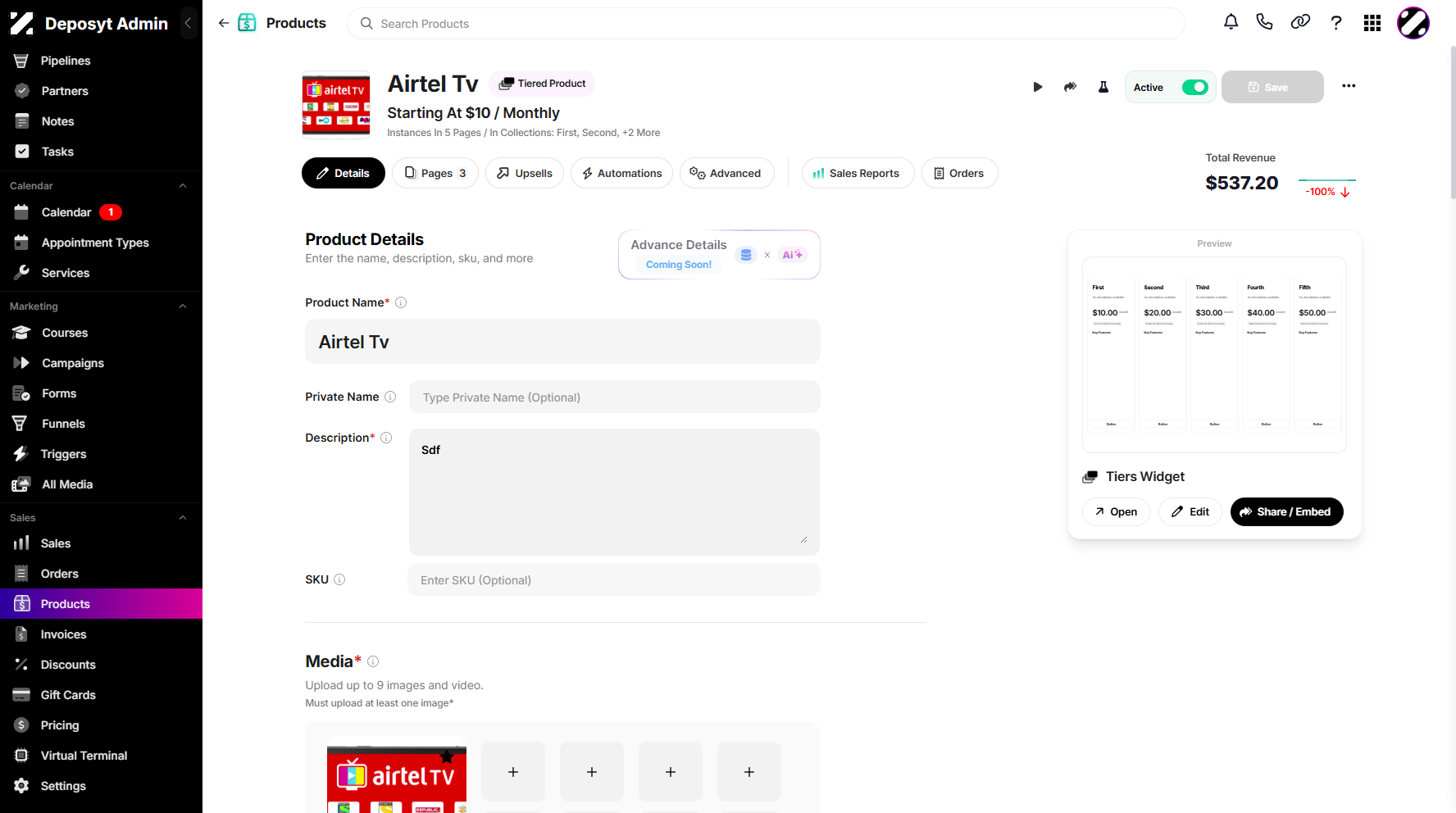Open All Media in sidebar
The height and width of the screenshot is (813, 1456).
click(x=101, y=484)
